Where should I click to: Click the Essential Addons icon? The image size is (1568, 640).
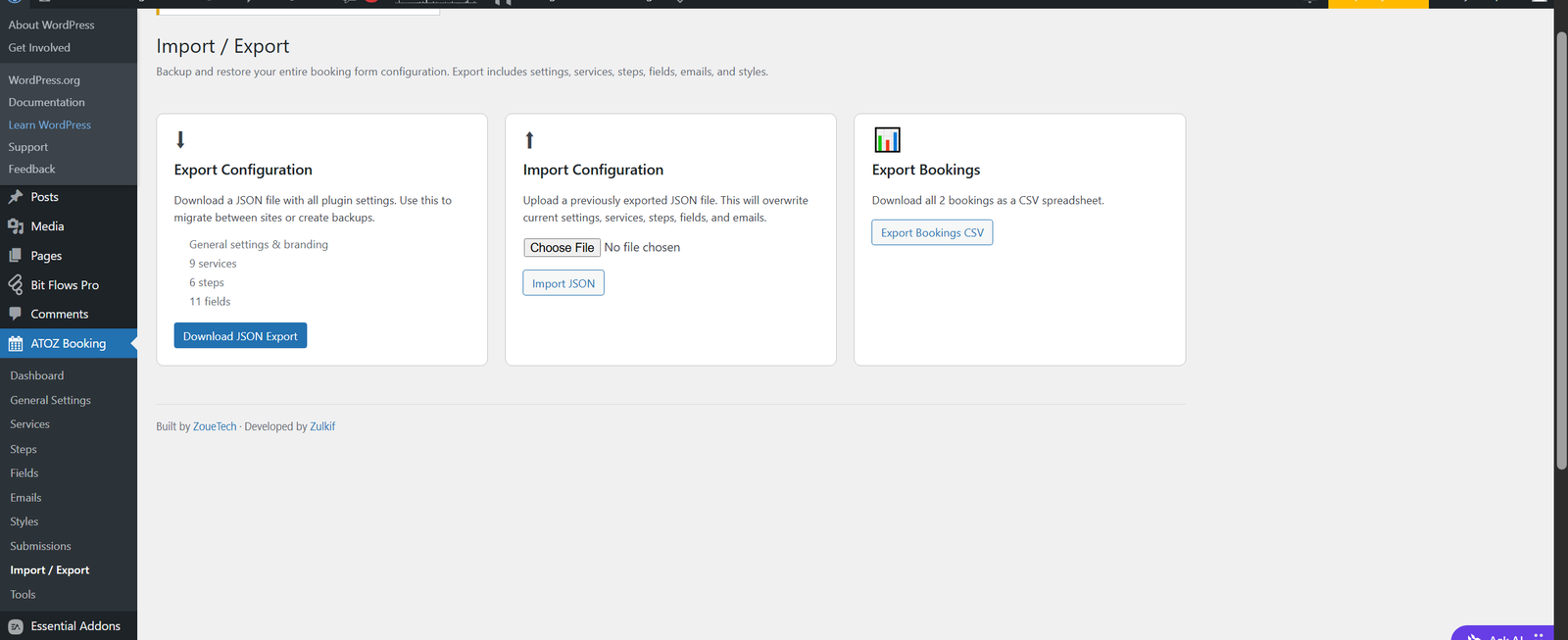[16, 626]
